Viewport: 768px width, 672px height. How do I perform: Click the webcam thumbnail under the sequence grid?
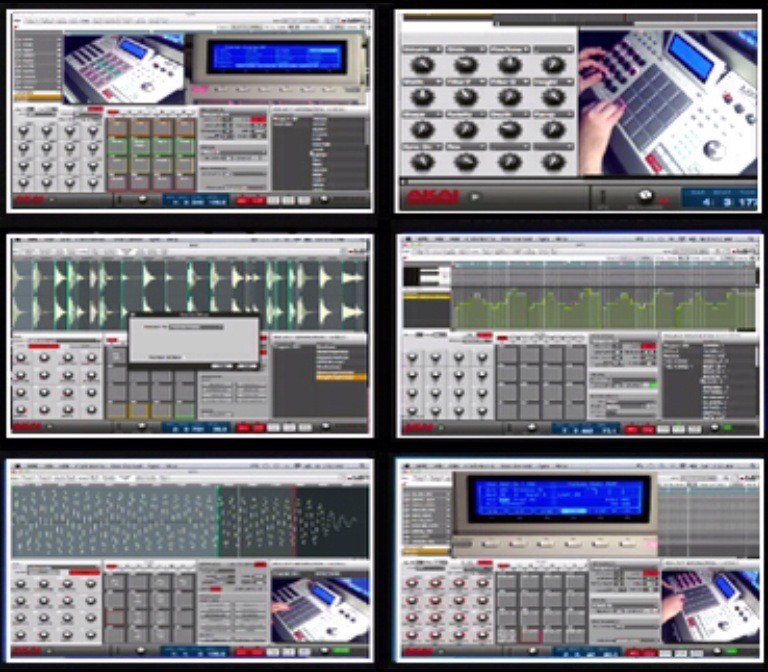(x=709, y=607)
